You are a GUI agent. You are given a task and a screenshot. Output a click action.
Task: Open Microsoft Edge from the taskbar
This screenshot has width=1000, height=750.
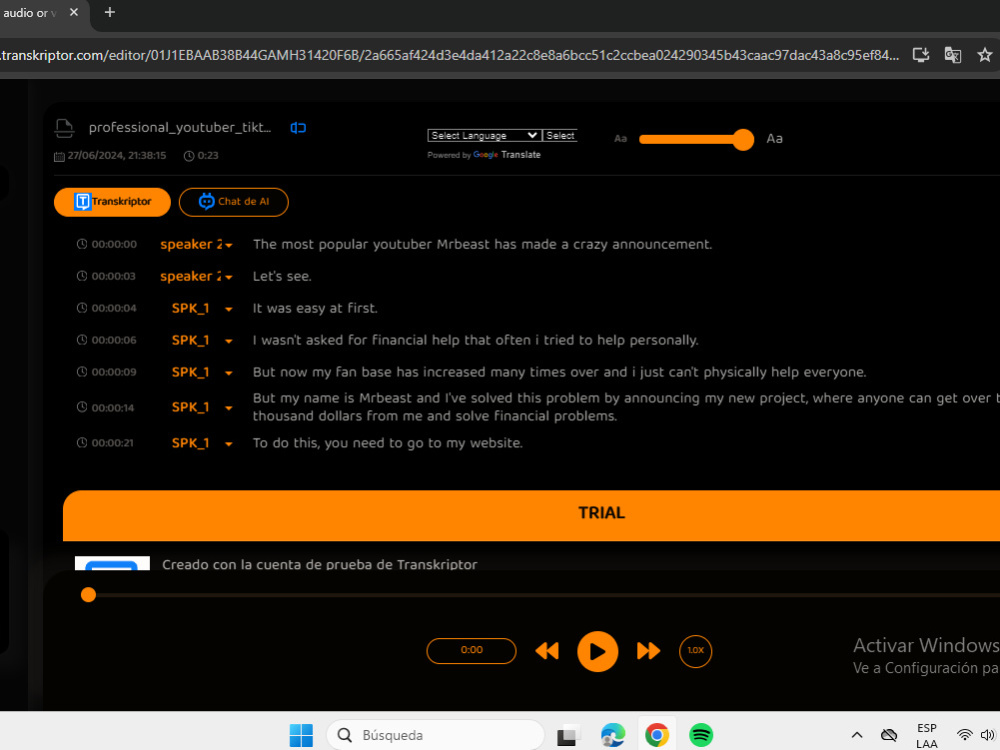[x=613, y=735]
